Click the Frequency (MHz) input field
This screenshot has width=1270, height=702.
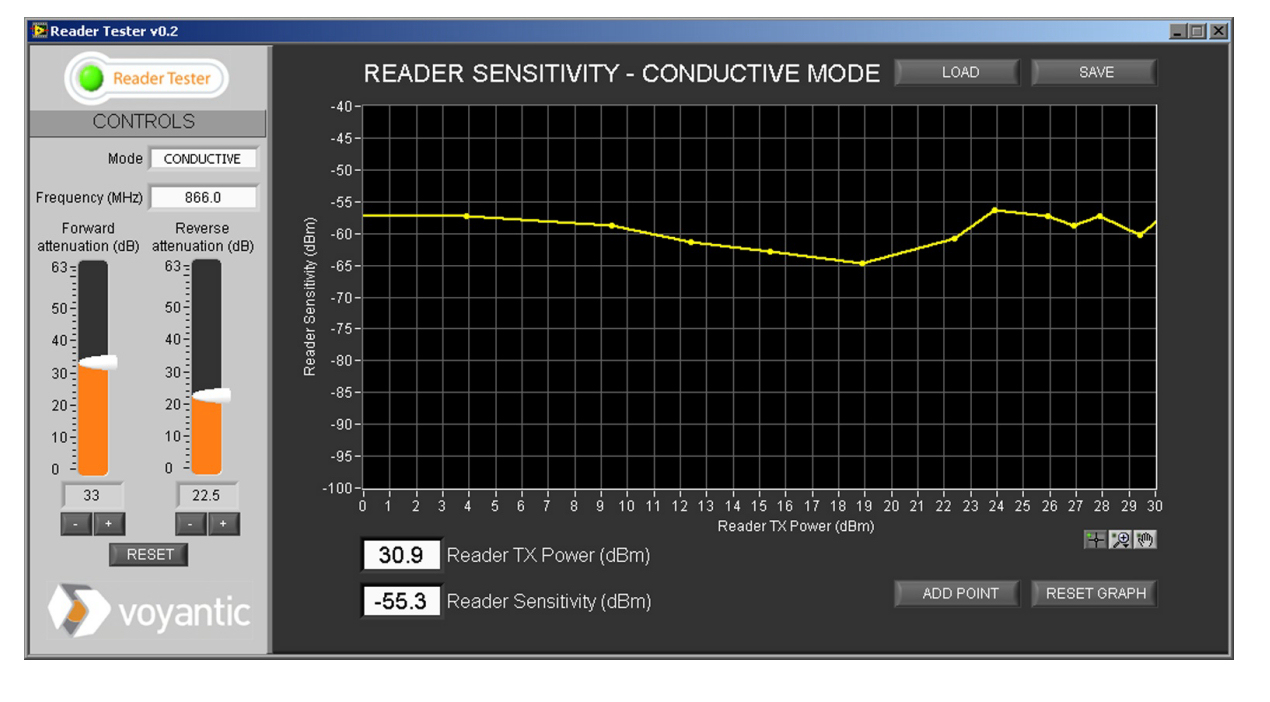203,198
